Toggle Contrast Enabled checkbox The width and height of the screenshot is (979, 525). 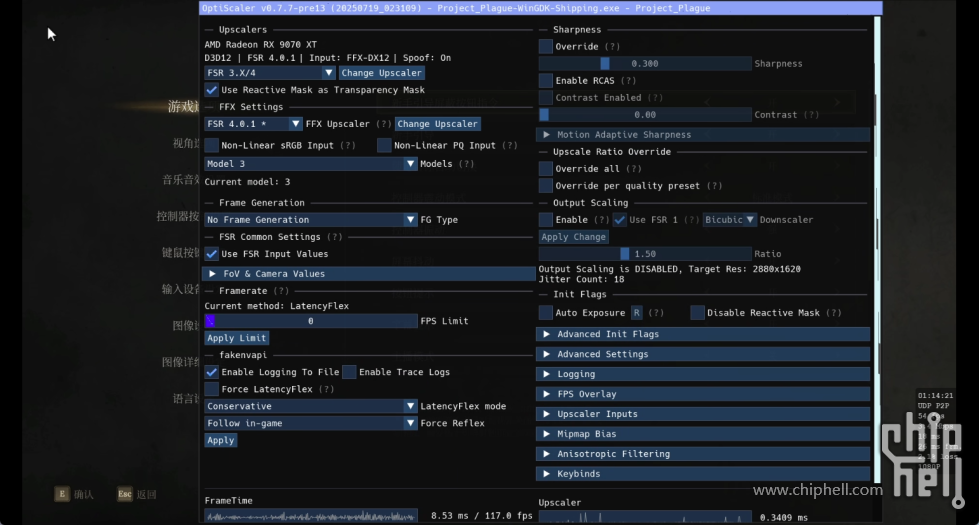(x=546, y=98)
